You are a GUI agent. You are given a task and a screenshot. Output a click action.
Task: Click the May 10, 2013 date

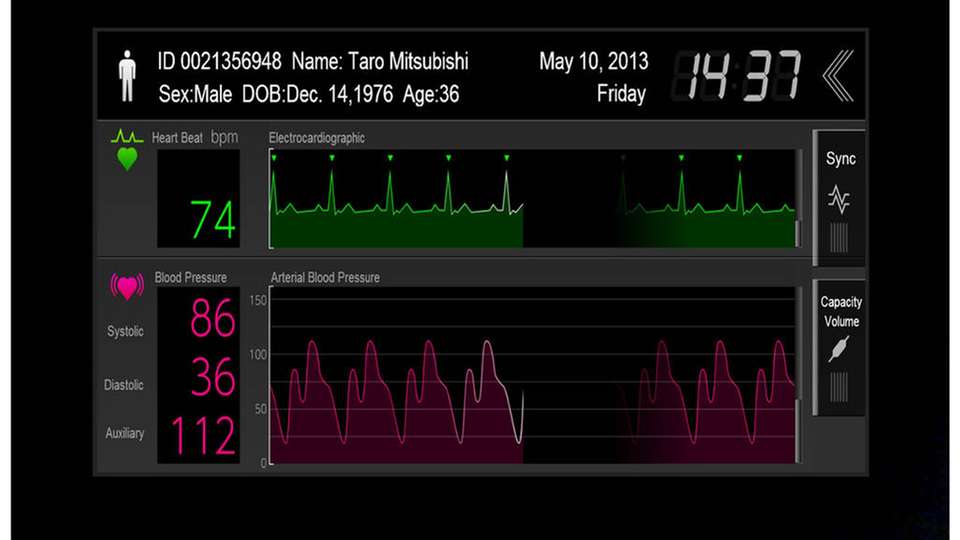(593, 61)
